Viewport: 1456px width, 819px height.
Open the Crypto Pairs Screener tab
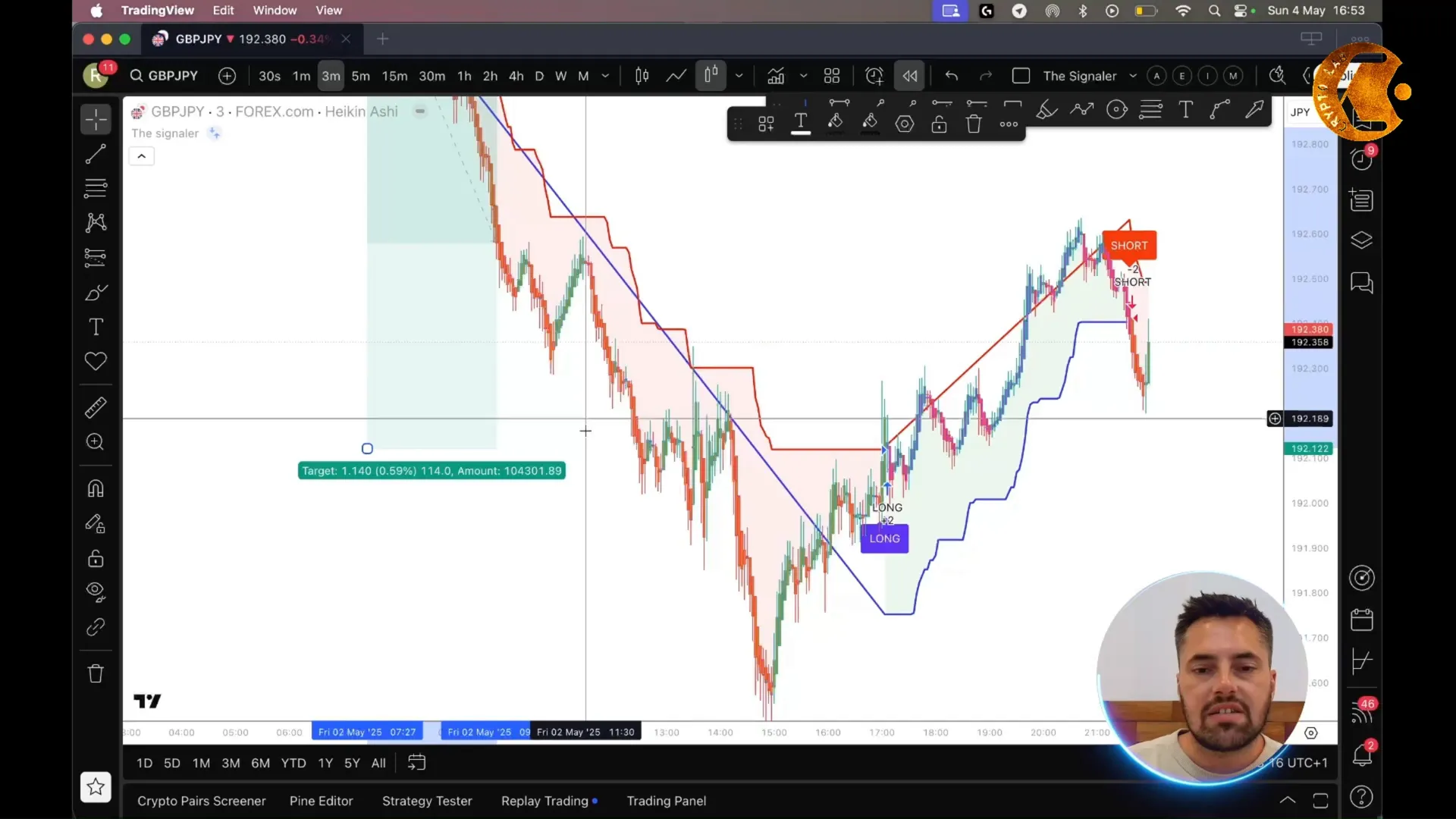pyautogui.click(x=202, y=801)
